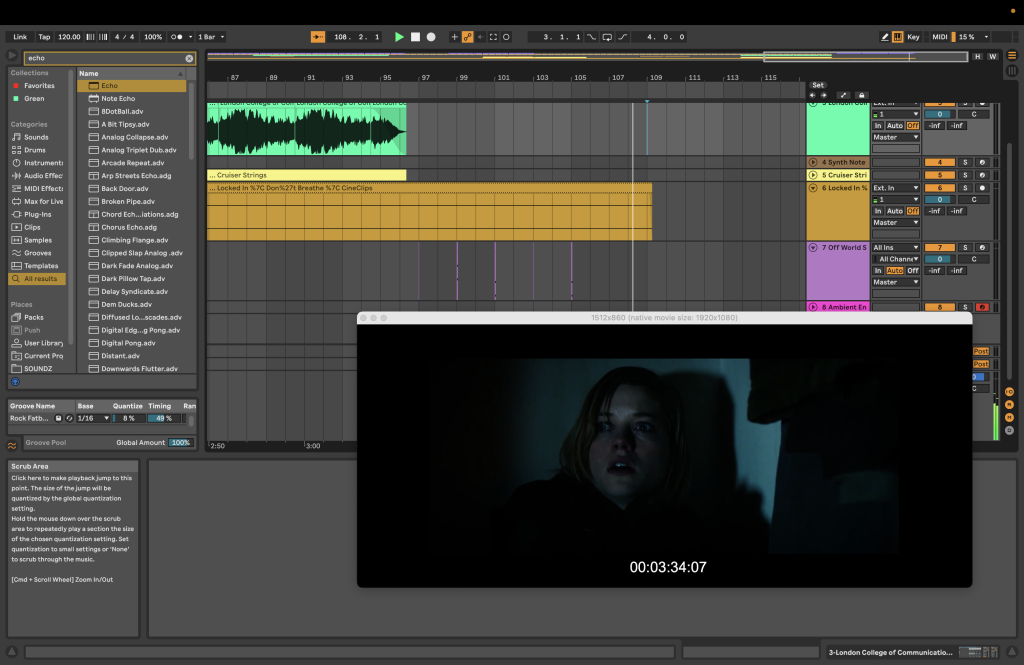The image size is (1024, 665).
Task: Toggle the computer MIDI keyboard icon
Action: click(898, 37)
